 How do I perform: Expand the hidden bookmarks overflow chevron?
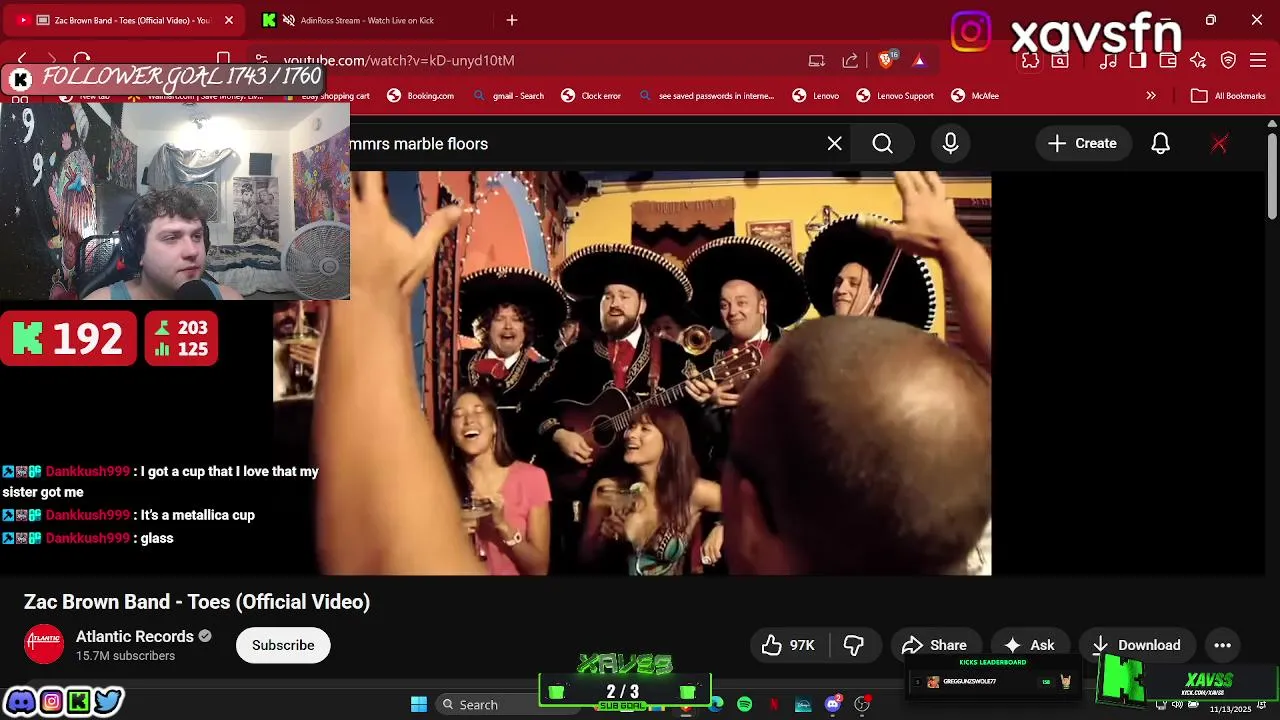(1151, 96)
